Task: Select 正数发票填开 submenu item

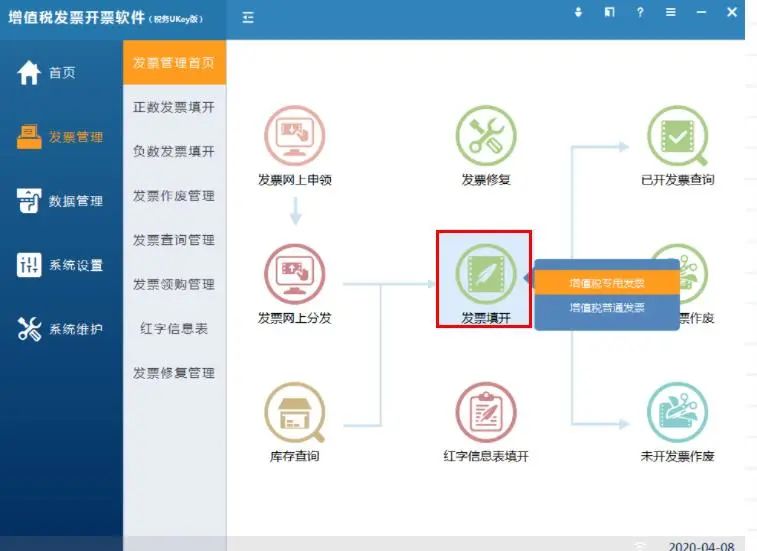Action: pyautogui.click(x=174, y=107)
